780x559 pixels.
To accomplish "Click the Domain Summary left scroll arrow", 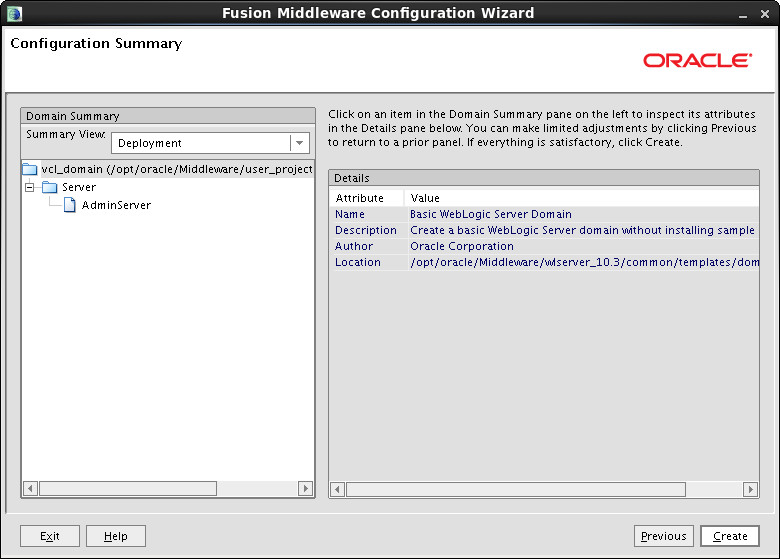I will (x=30, y=488).
